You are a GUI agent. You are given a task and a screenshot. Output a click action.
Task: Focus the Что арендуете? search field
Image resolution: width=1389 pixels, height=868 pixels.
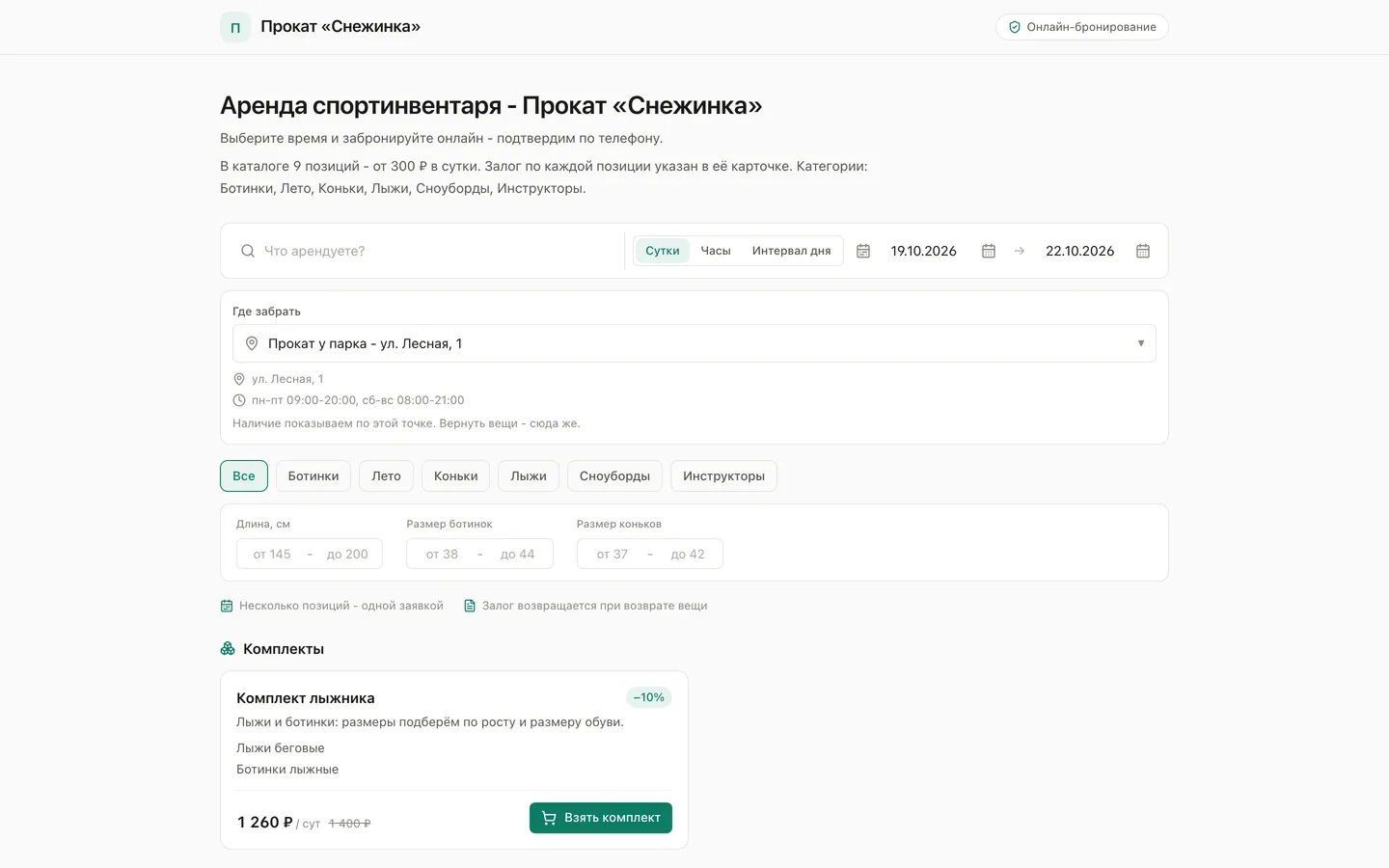439,251
